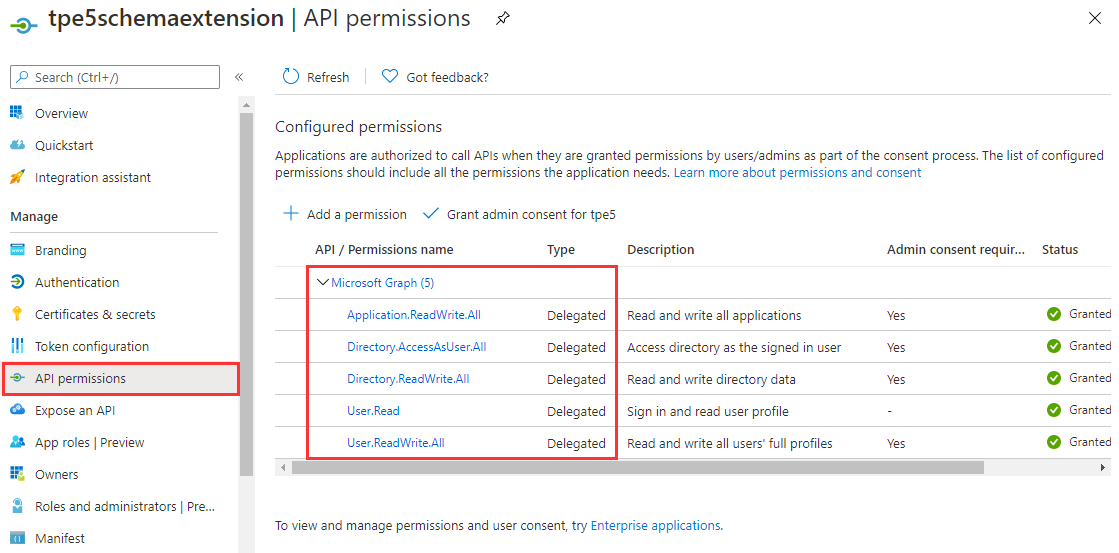
Task: Click the pin icon next to page title
Action: [502, 19]
